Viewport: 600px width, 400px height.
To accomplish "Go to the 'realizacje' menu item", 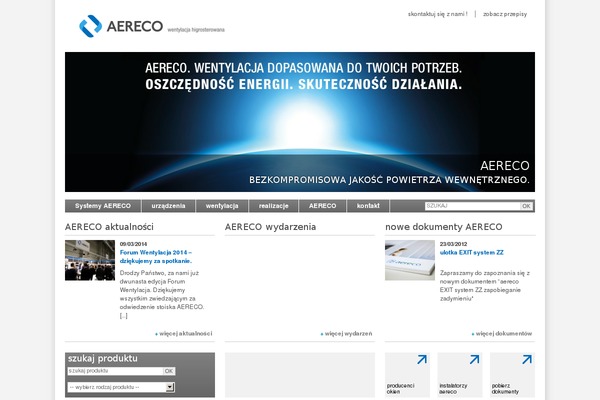I will point(274,206).
